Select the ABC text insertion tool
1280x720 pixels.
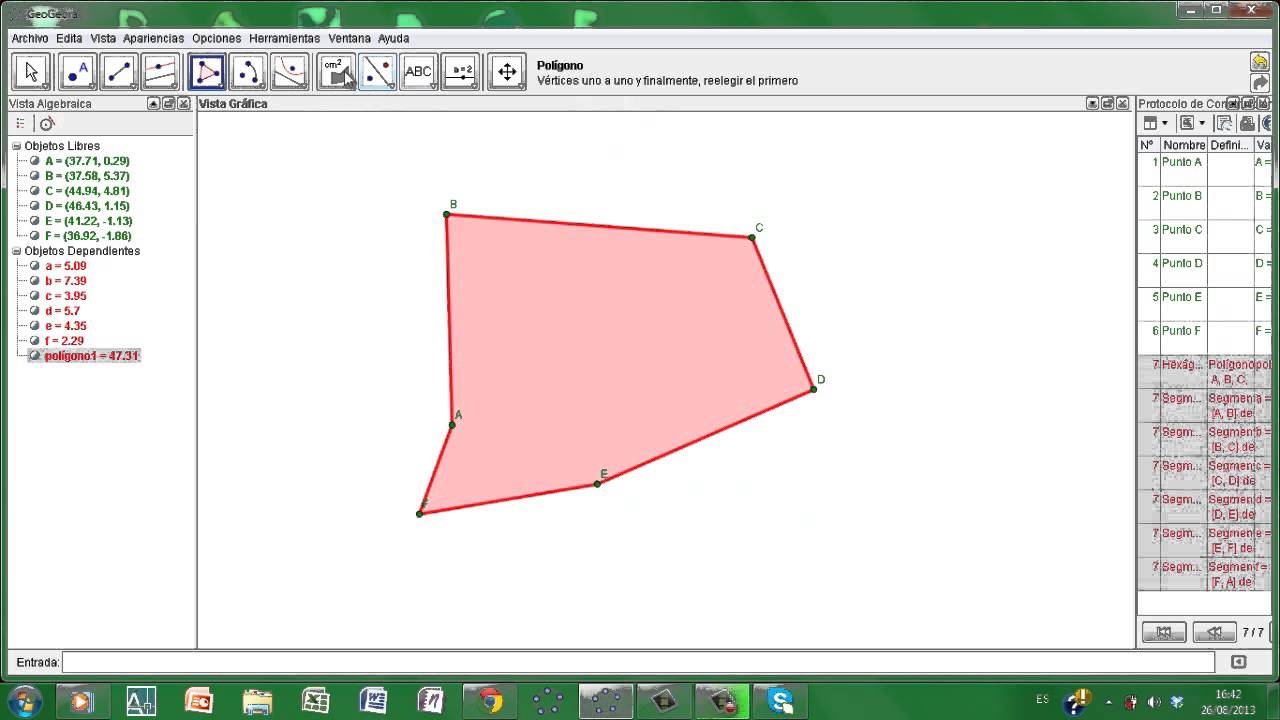419,72
